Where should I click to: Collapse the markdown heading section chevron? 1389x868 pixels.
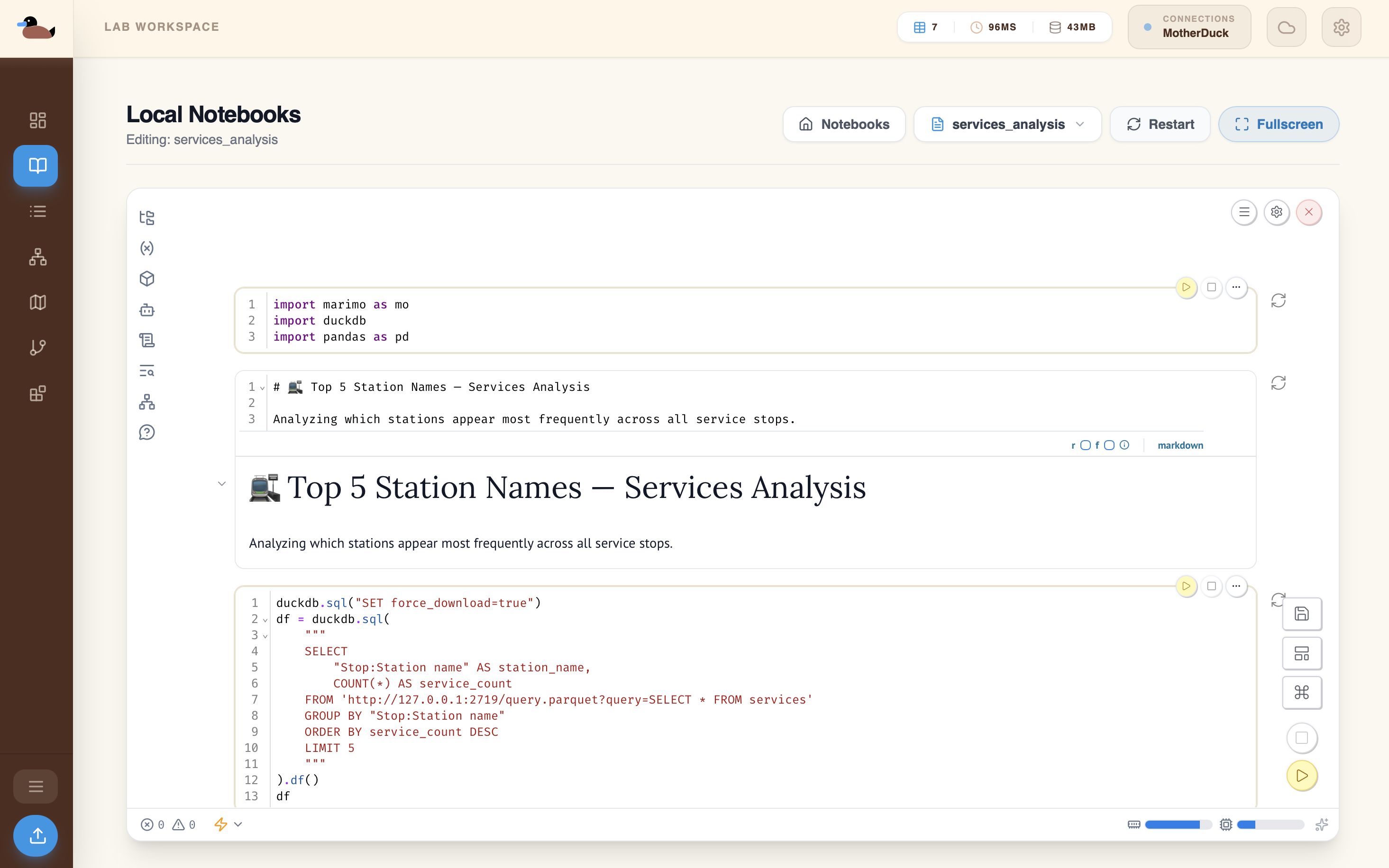[222, 484]
